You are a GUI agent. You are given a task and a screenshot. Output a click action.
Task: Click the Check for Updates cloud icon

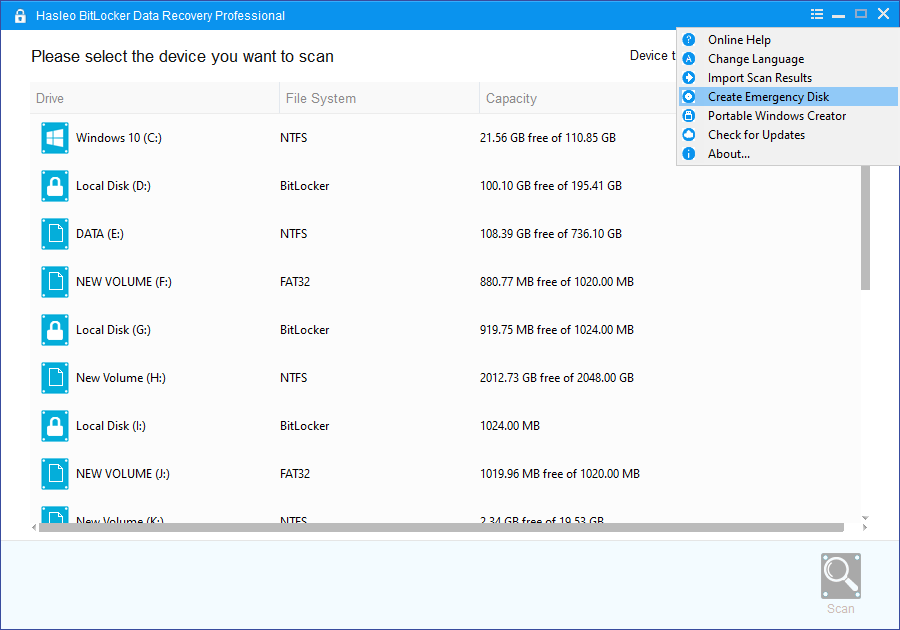689,134
